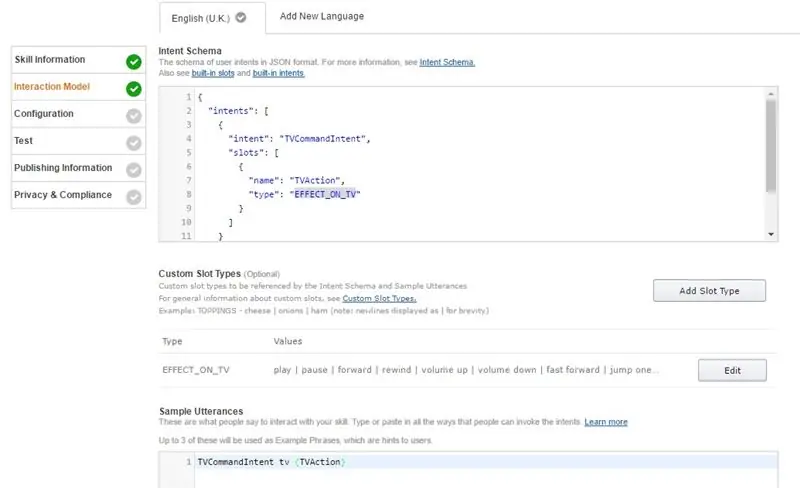Screen dimensions: 800x488
Task: Select the English (U.K.) language tab
Action: 212,18
